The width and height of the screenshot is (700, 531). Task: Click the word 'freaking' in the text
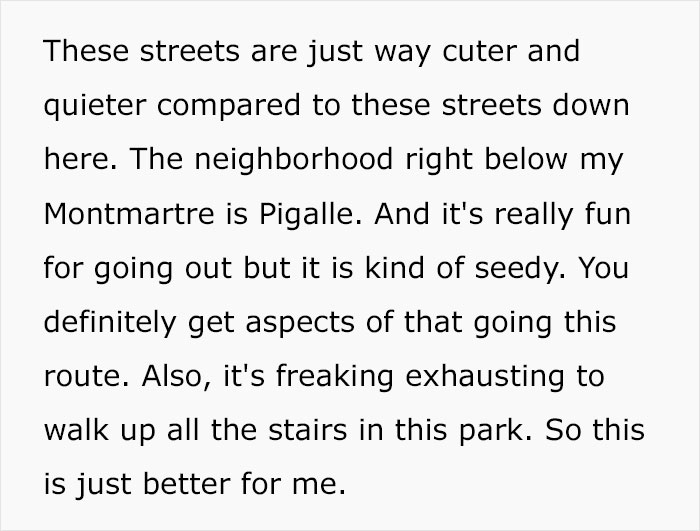tap(335, 376)
